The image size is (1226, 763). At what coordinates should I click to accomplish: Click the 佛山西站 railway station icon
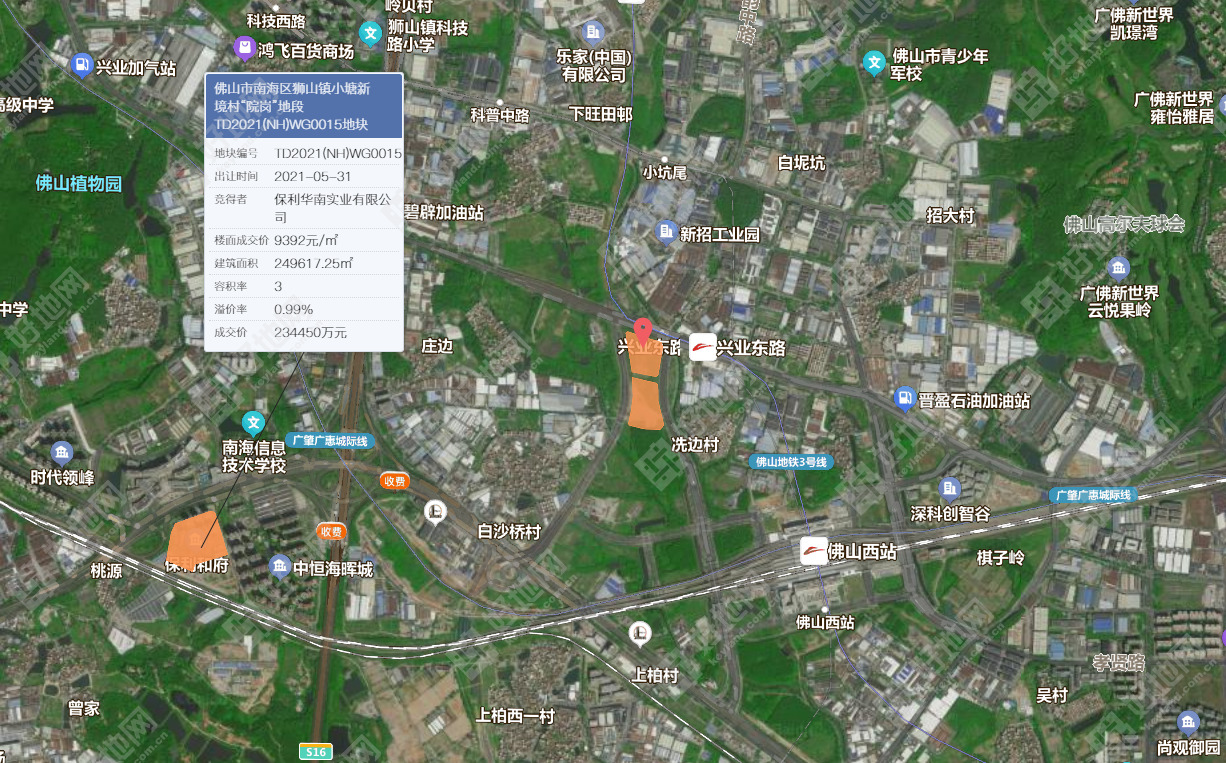pos(814,551)
